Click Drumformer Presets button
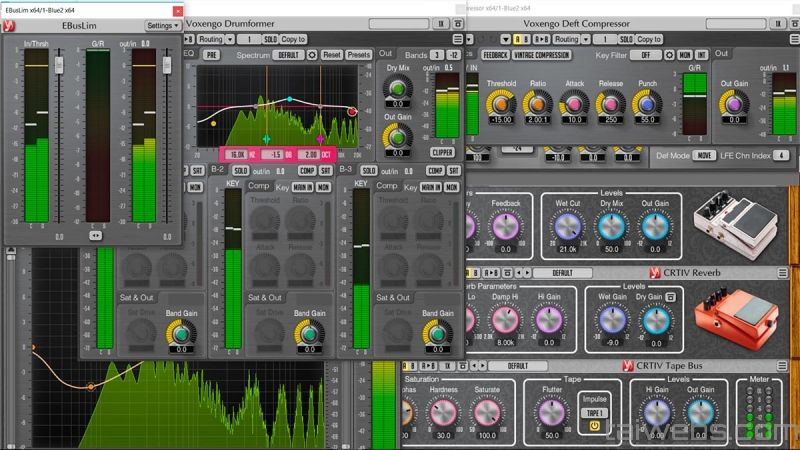 pos(359,55)
